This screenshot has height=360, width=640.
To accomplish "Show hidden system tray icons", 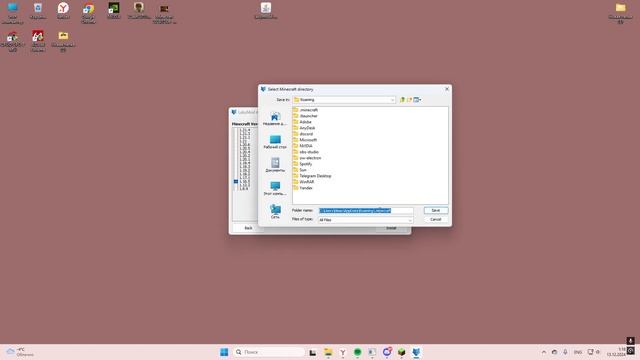I will (544, 352).
